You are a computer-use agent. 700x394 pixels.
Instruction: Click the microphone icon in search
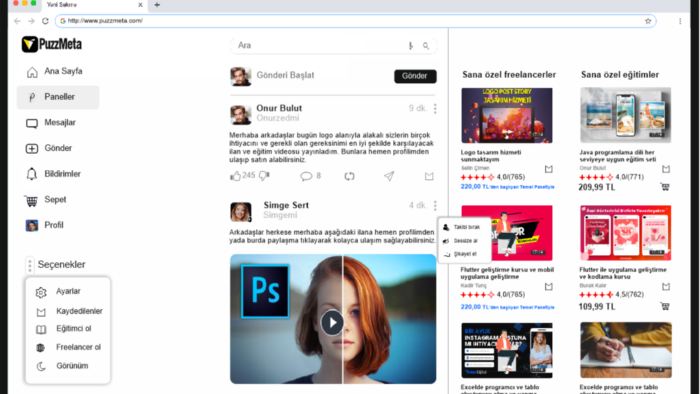click(411, 46)
